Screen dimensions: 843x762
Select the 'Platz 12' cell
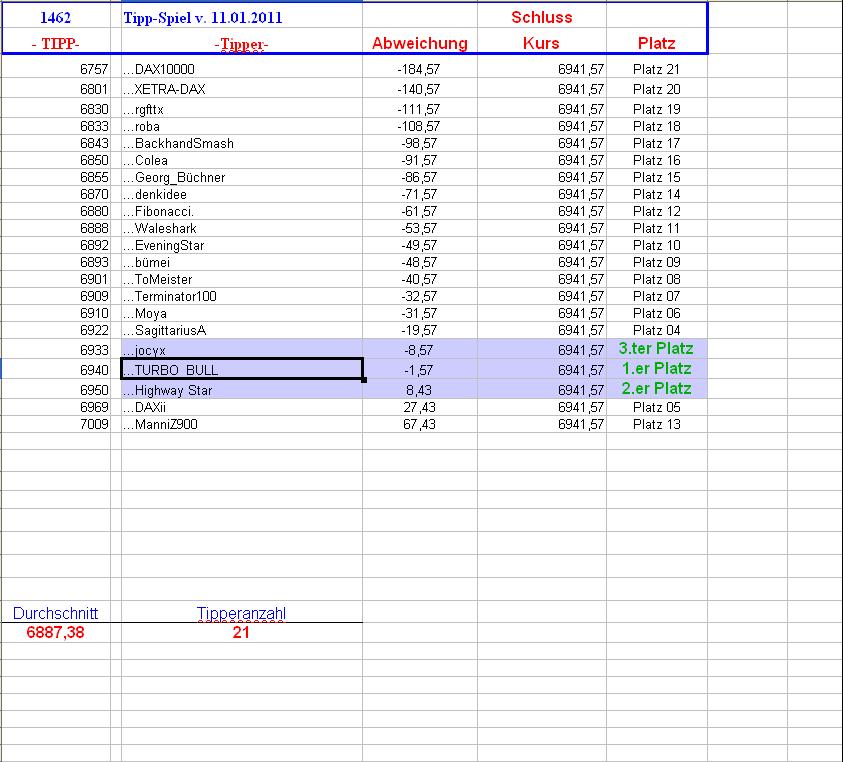(x=656, y=211)
